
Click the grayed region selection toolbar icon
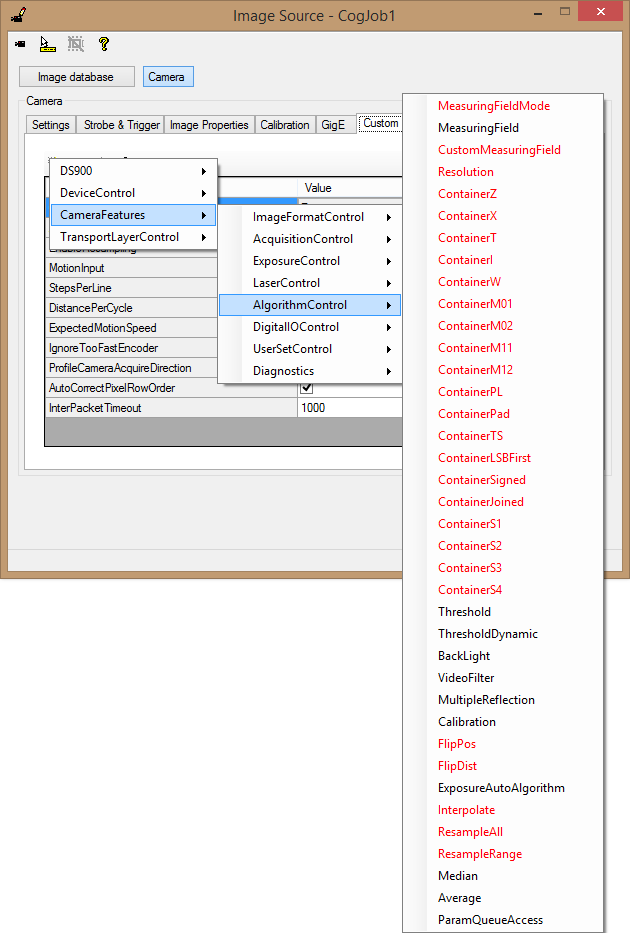(75, 44)
